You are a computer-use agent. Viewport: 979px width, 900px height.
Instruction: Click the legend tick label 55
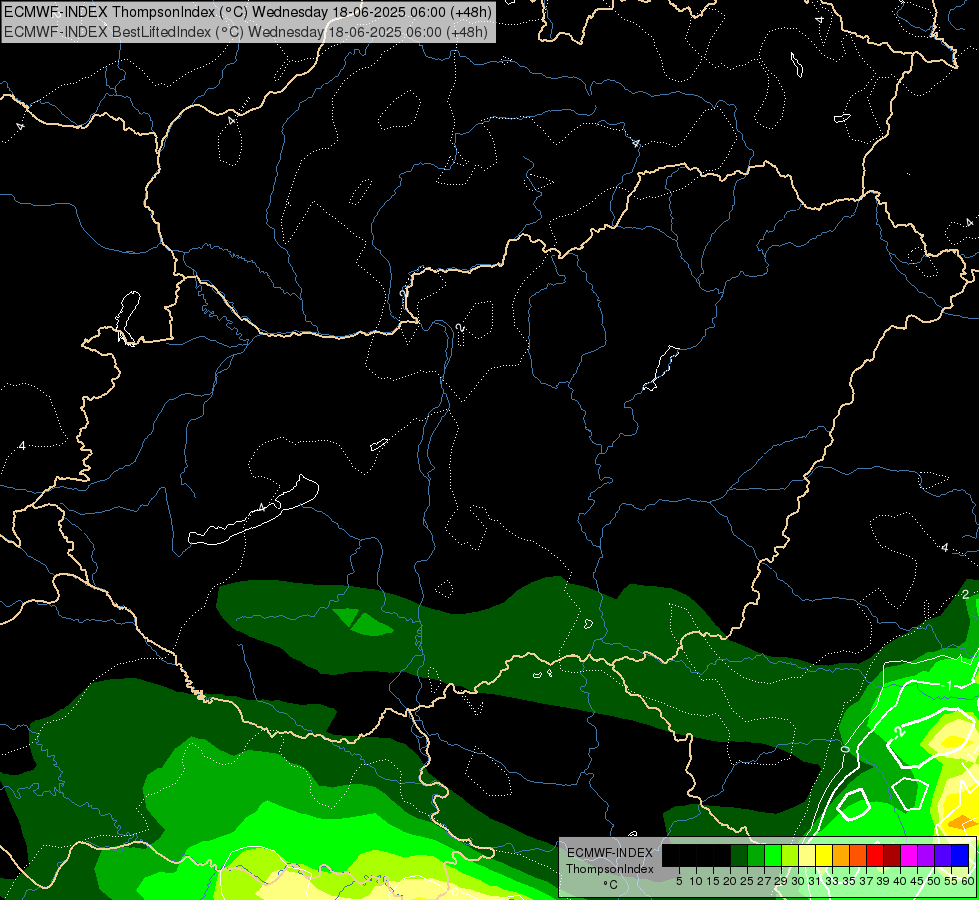(x=951, y=881)
